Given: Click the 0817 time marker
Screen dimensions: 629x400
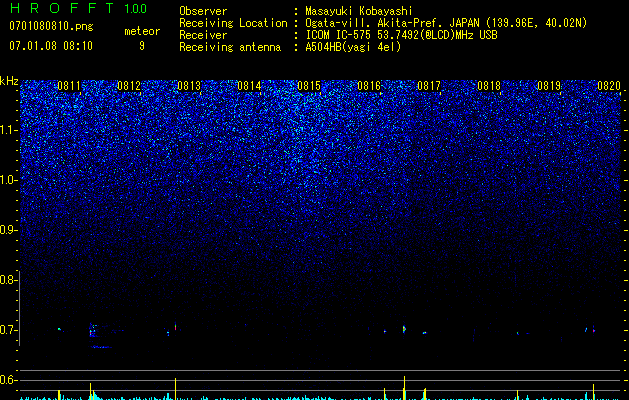Looking at the screenshot, I should point(429,86).
